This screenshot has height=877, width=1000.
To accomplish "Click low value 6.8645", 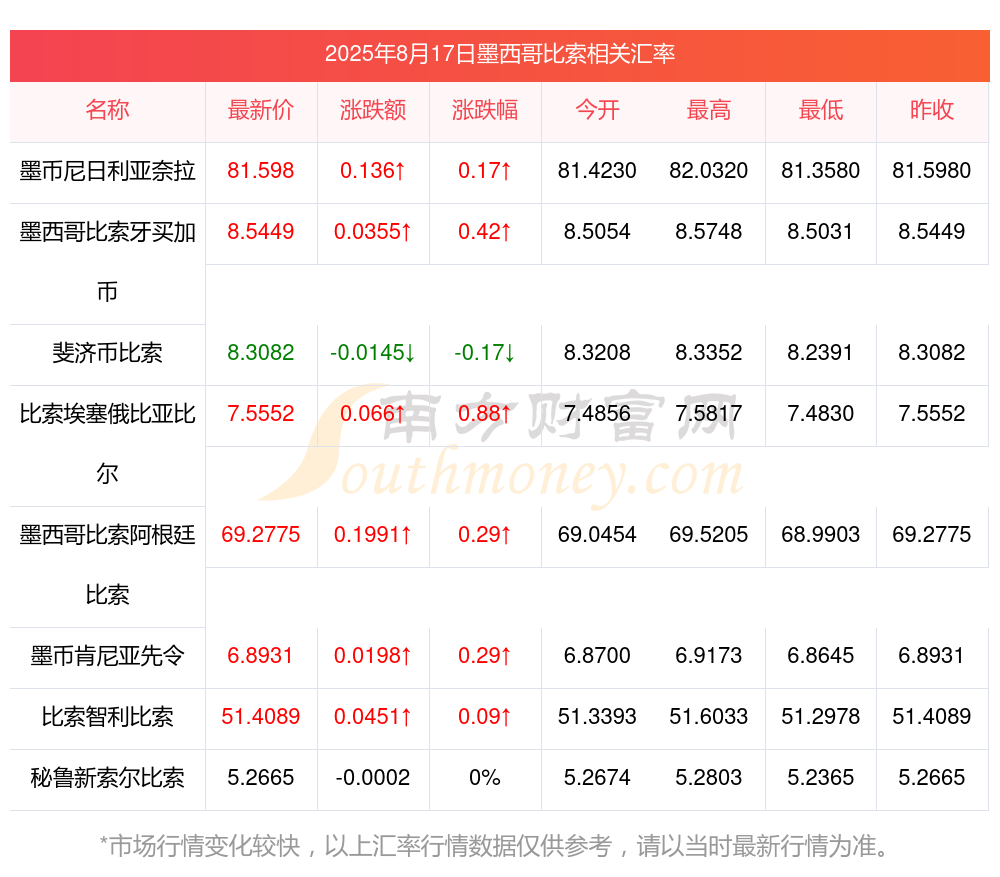I will tap(821, 656).
